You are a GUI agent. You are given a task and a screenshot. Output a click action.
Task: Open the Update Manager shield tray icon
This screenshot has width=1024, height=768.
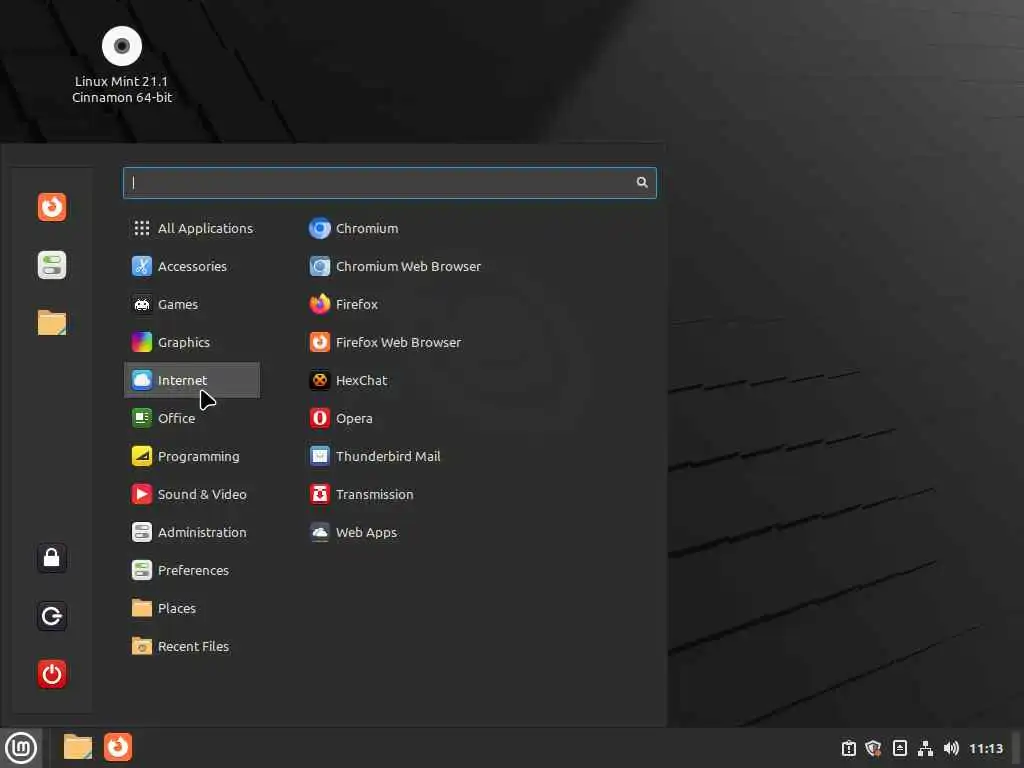[873, 748]
